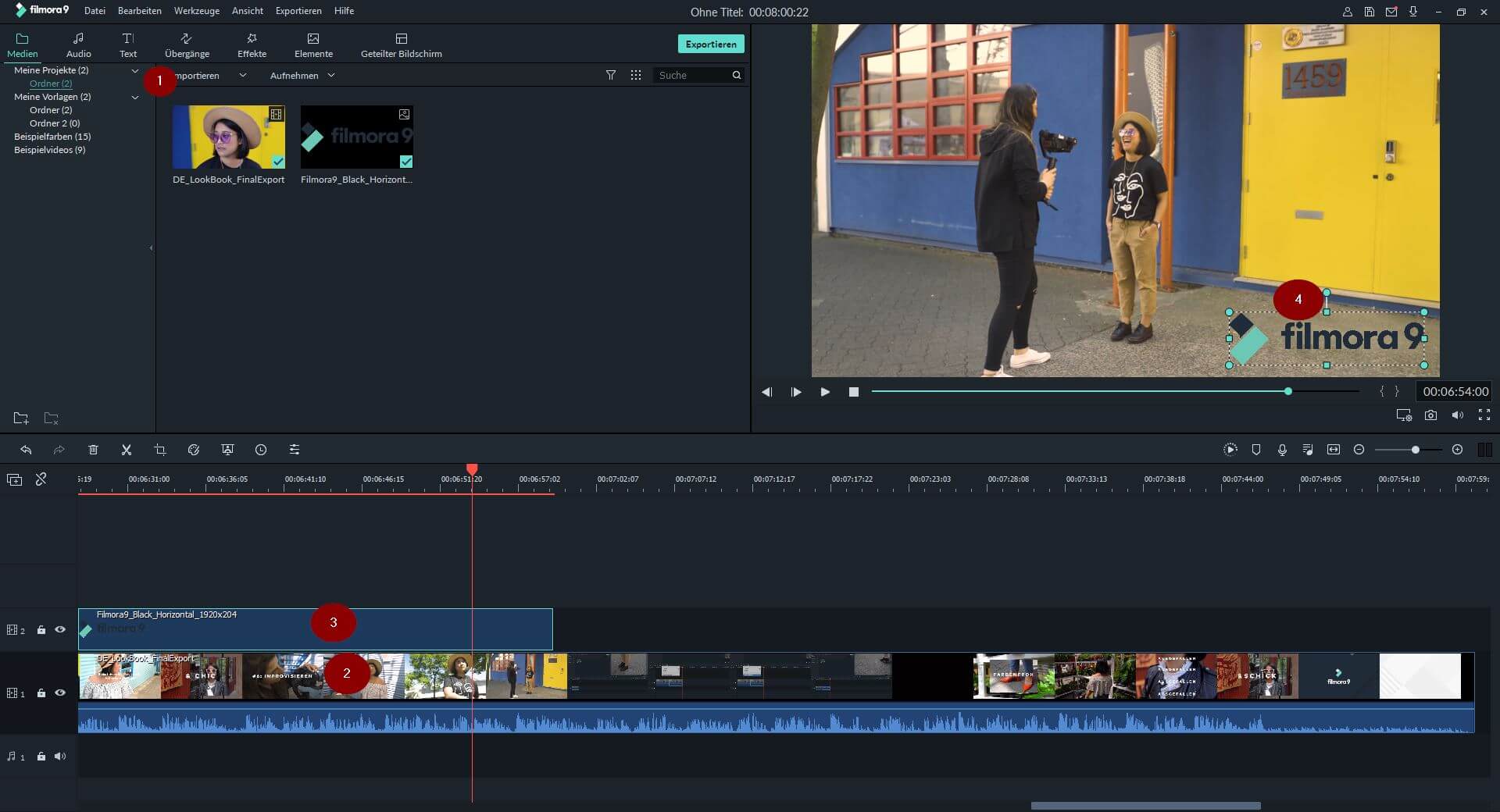
Task: Open the preview volume speaker icon
Action: tap(1458, 415)
